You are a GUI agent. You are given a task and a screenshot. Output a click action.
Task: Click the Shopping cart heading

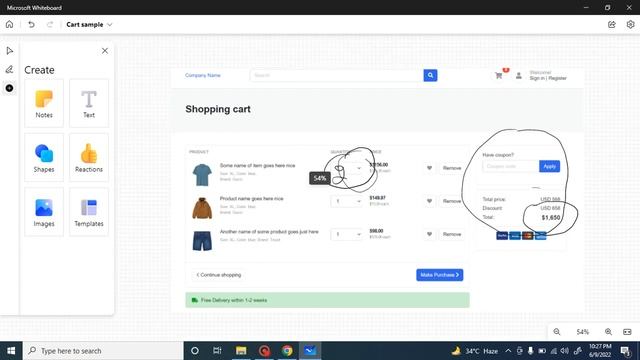tap(218, 109)
